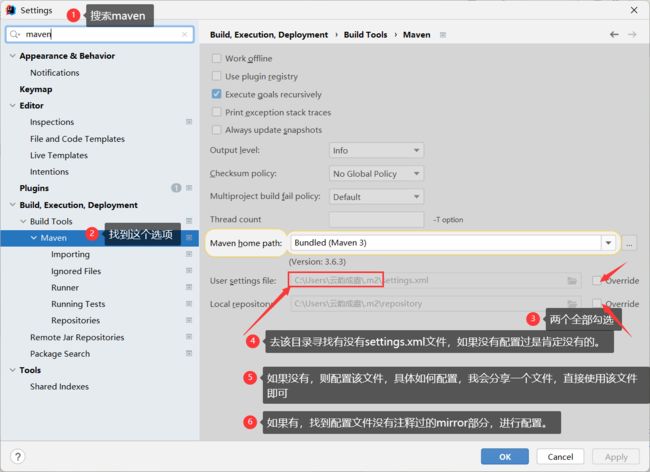Image resolution: width=650 pixels, height=472 pixels.
Task: Click the settings icon beside Package Search
Action: coord(189,353)
